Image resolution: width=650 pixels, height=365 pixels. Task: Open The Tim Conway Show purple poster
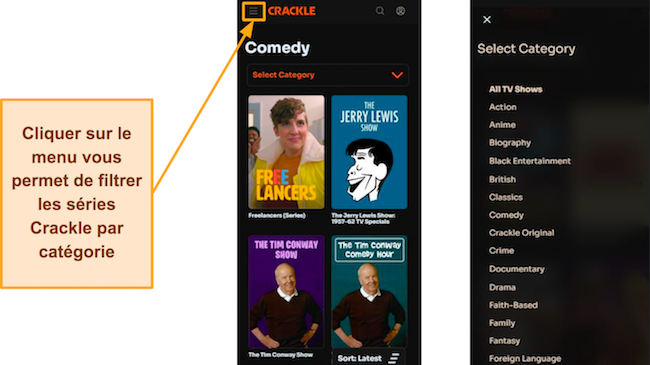coord(286,292)
